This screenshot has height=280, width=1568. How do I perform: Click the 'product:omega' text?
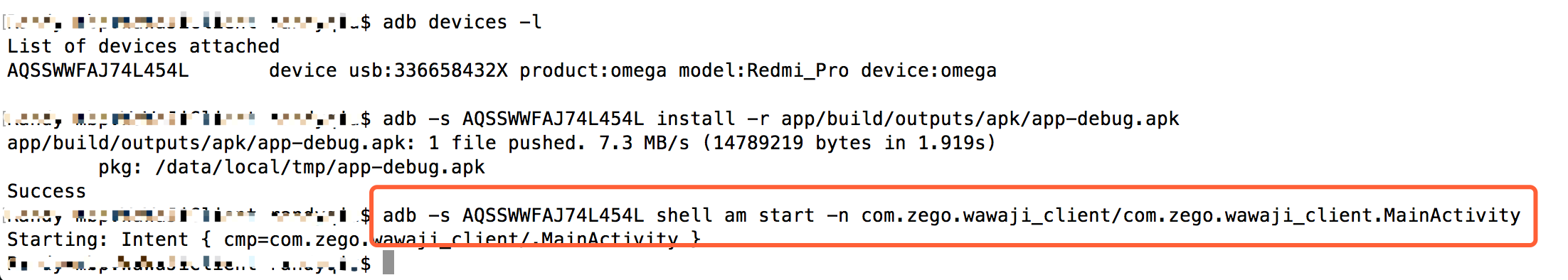click(x=593, y=70)
